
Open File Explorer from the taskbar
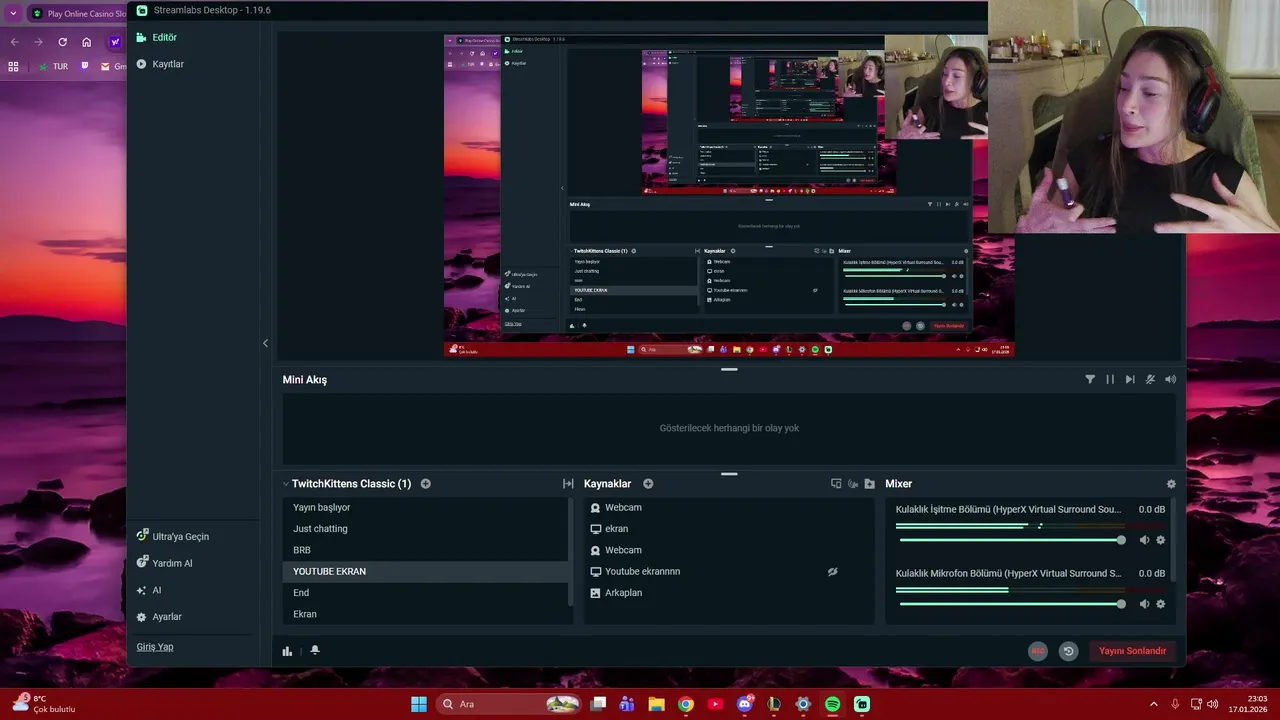656,704
